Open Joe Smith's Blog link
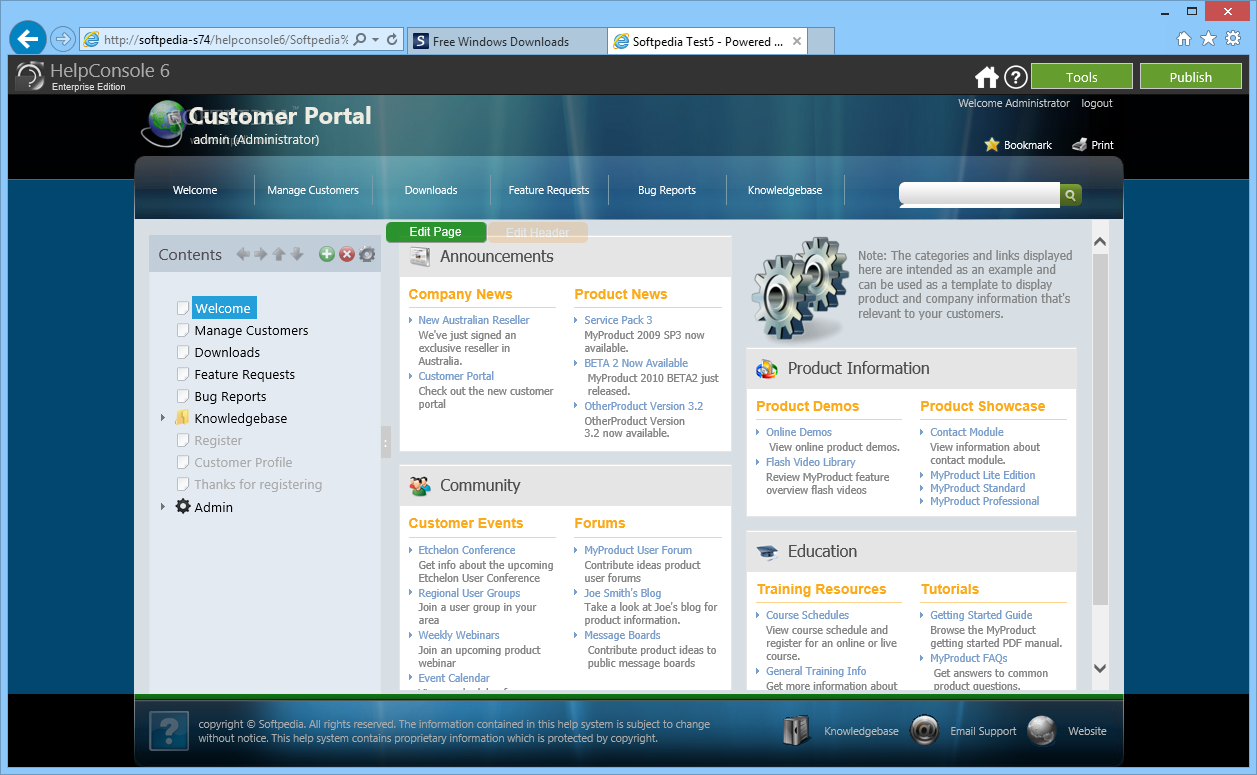 623,593
